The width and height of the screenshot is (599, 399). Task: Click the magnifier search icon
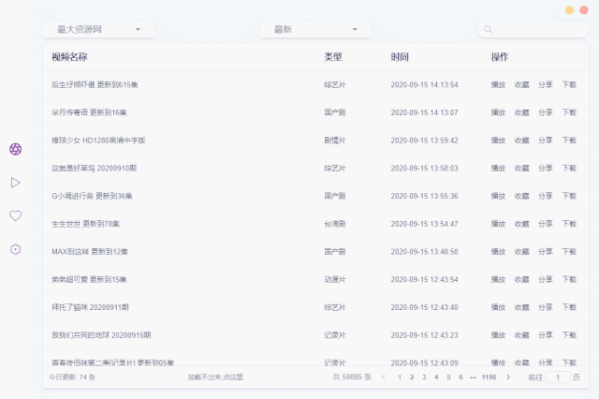click(488, 29)
